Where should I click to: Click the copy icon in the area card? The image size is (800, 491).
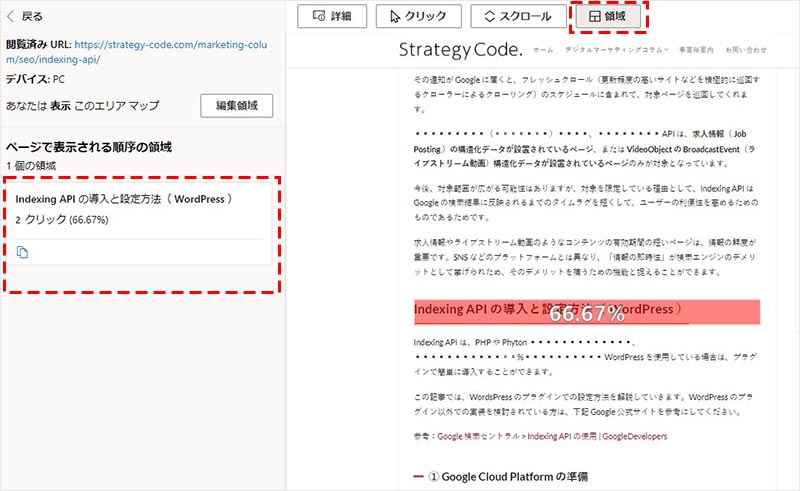click(23, 252)
